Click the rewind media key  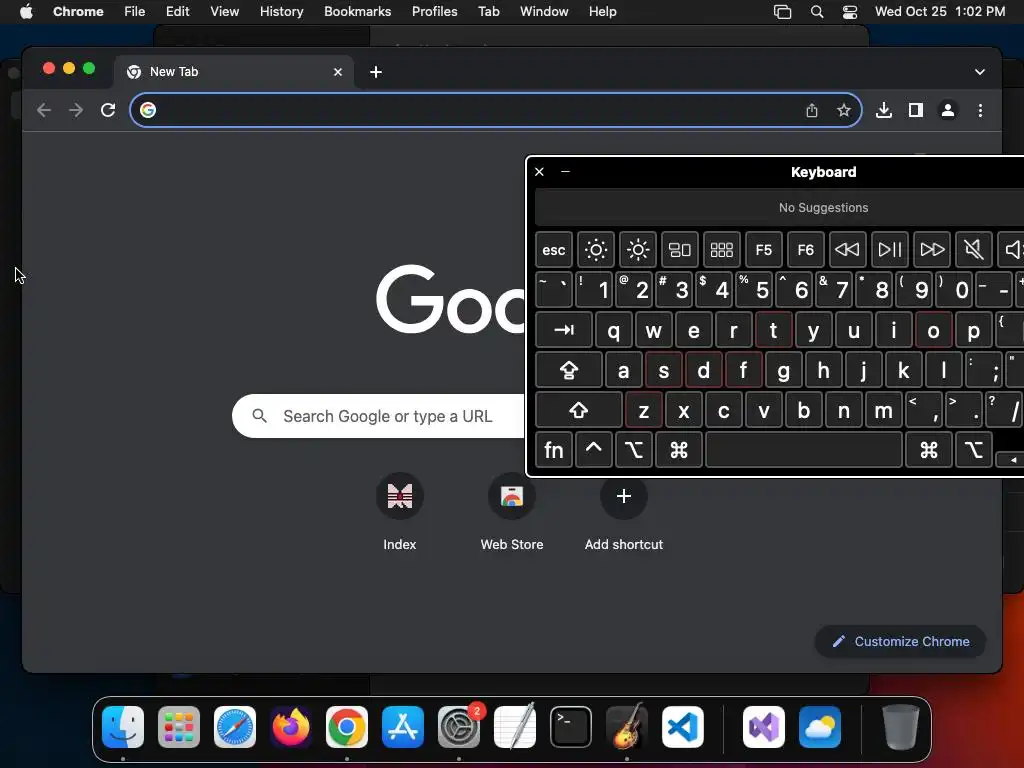coord(848,249)
